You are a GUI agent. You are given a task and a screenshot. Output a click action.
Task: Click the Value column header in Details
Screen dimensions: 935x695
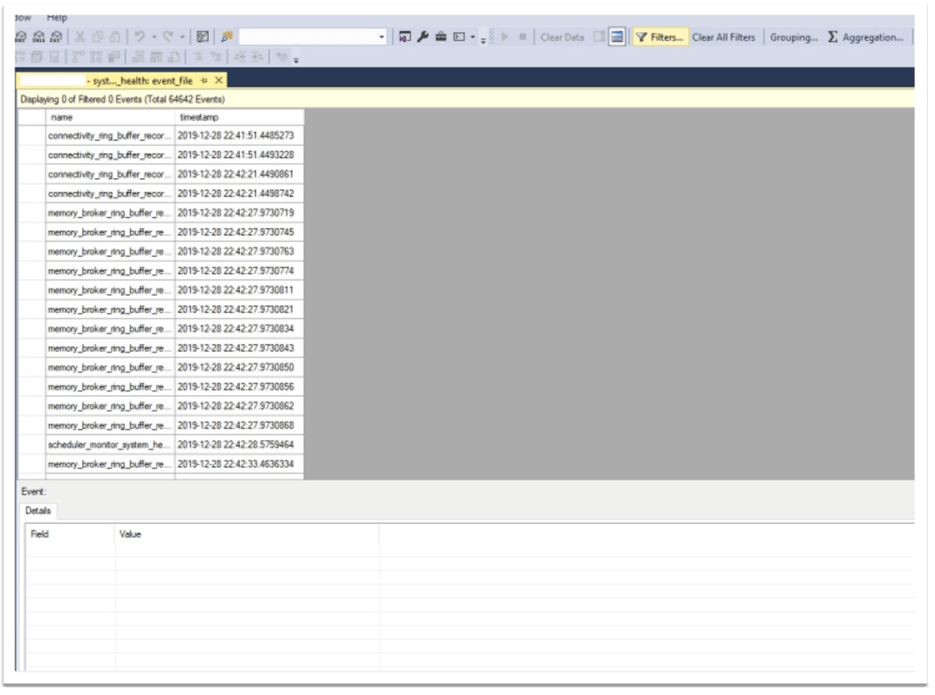click(247, 534)
